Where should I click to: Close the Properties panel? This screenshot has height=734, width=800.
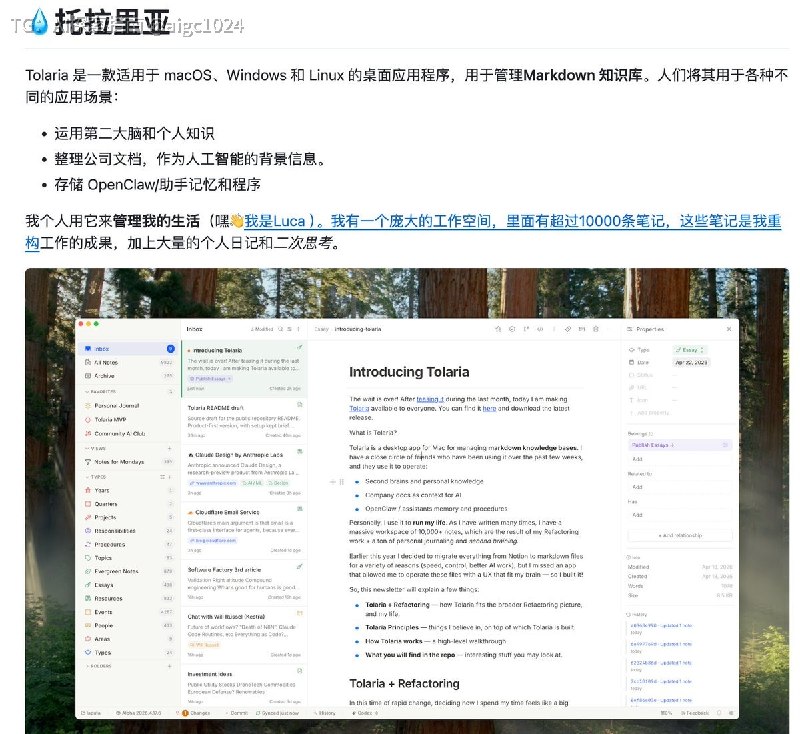729,329
